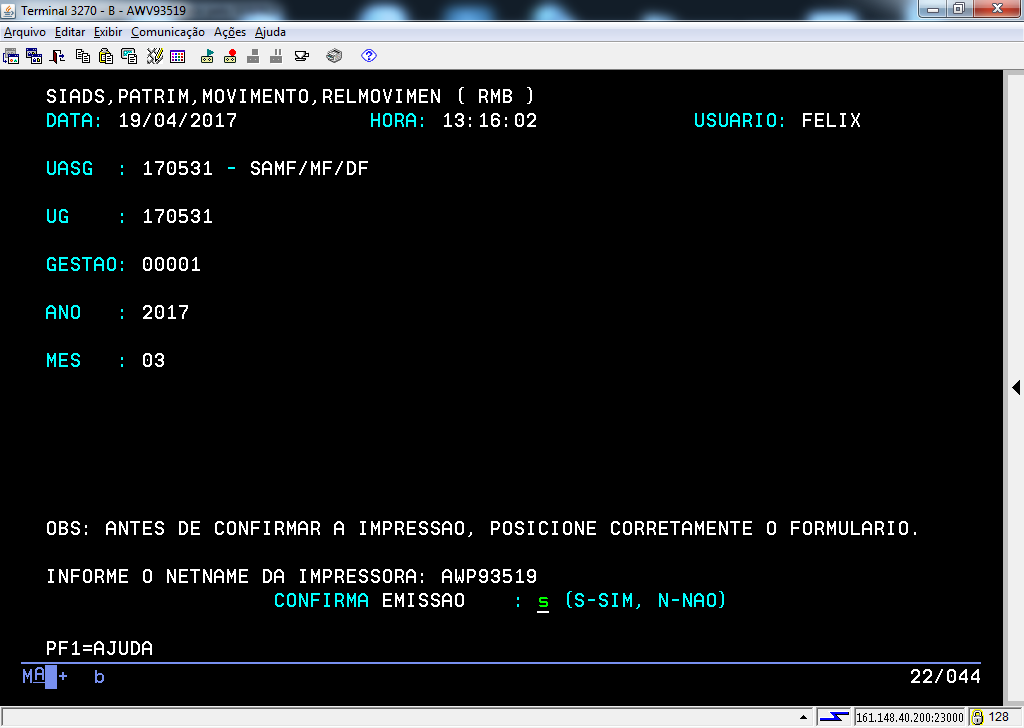Click the pause macro icon

point(276,56)
